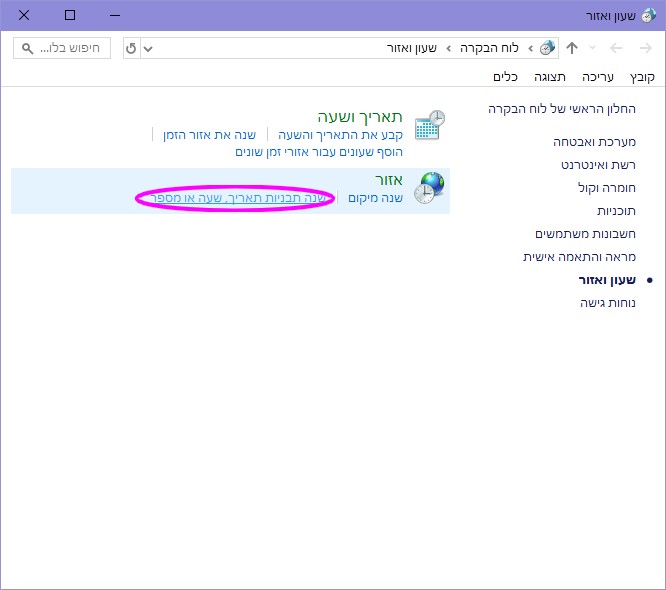The width and height of the screenshot is (666, 590).
Task: Click the שנה מיקום link
Action: tap(375, 198)
